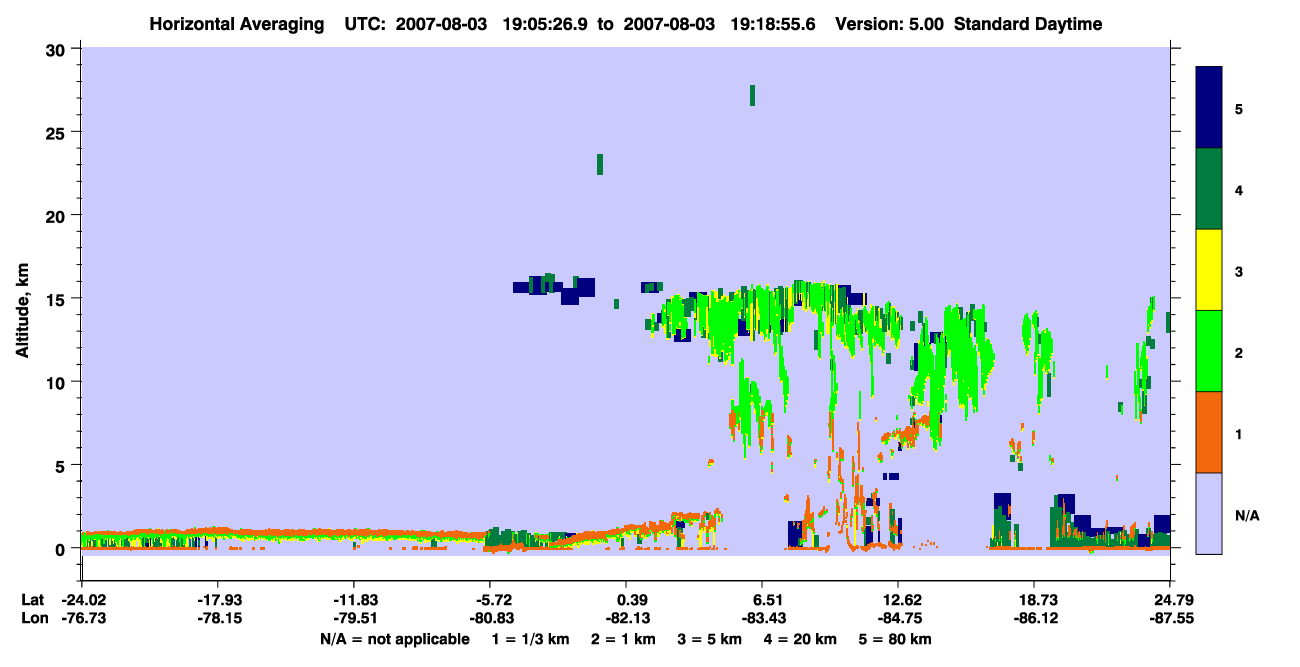Click the longitude value '-87.55'
The height and width of the screenshot is (667, 1300).
(1170, 618)
